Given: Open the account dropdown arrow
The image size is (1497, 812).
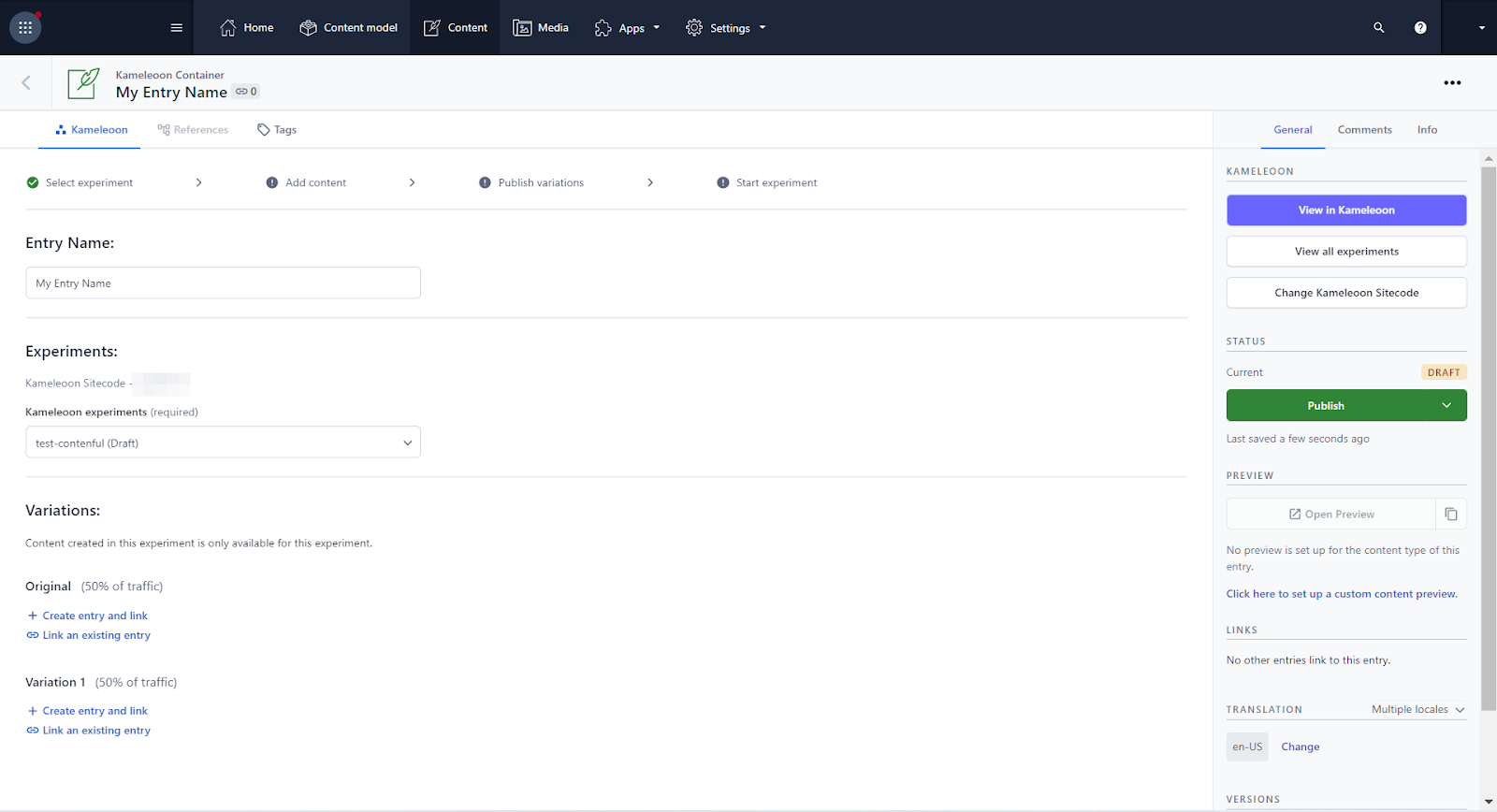Looking at the screenshot, I should pyautogui.click(x=1482, y=28).
